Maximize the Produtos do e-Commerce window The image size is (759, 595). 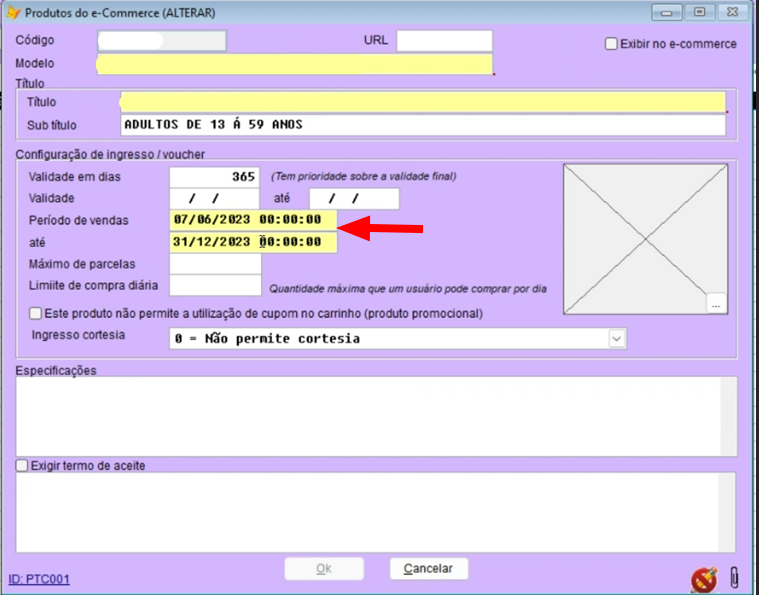pos(699,13)
